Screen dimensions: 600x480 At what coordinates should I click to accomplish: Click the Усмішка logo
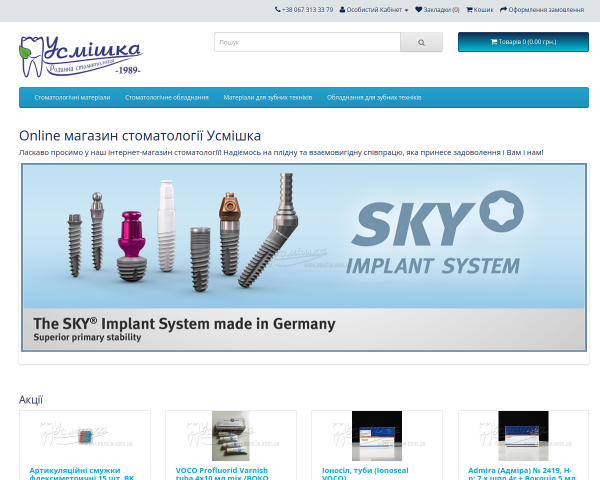(x=81, y=56)
